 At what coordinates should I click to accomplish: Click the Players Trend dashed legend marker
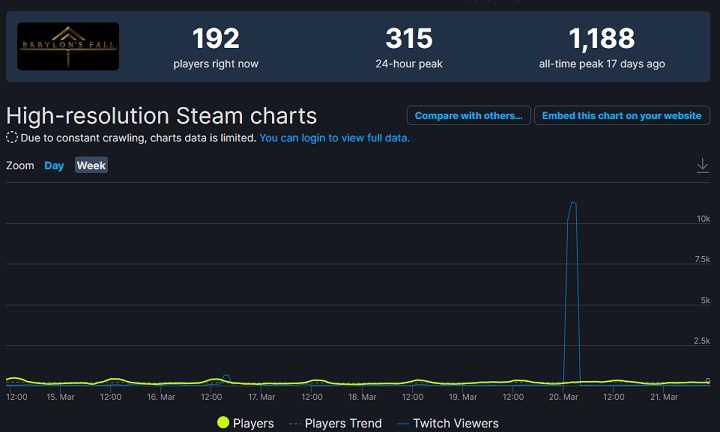tap(293, 423)
